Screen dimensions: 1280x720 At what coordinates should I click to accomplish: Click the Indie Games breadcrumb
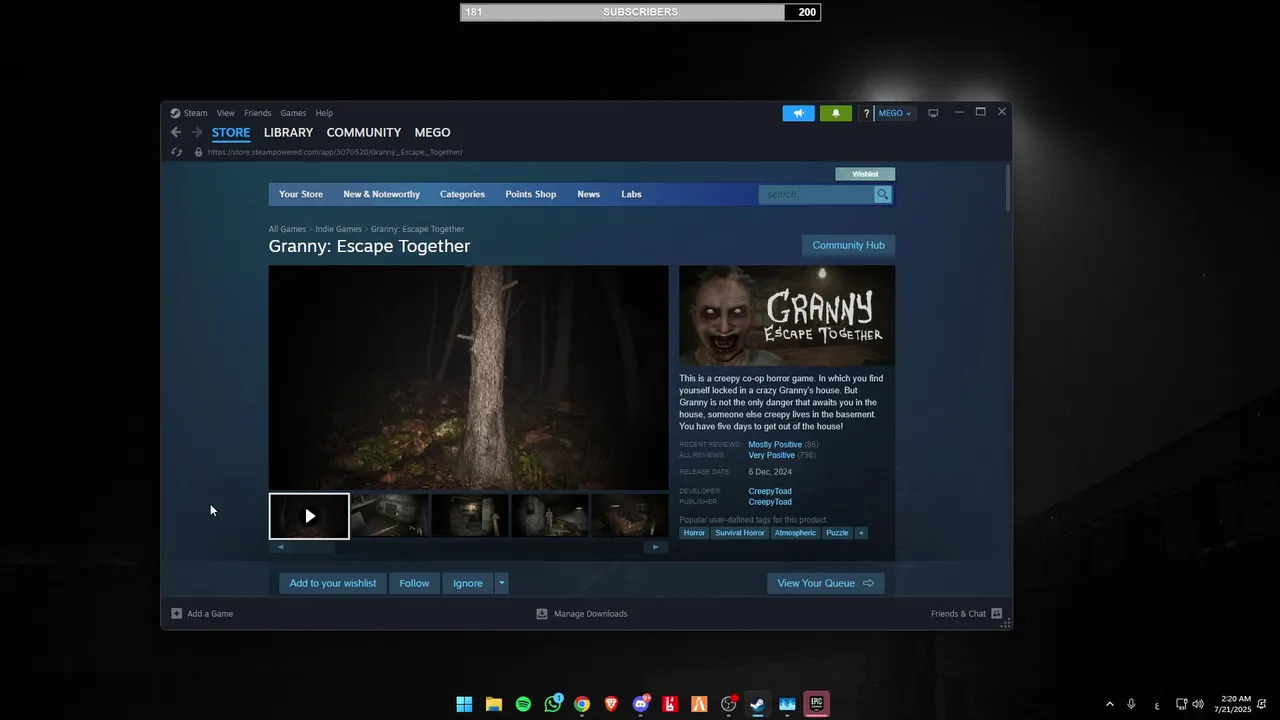(x=338, y=229)
